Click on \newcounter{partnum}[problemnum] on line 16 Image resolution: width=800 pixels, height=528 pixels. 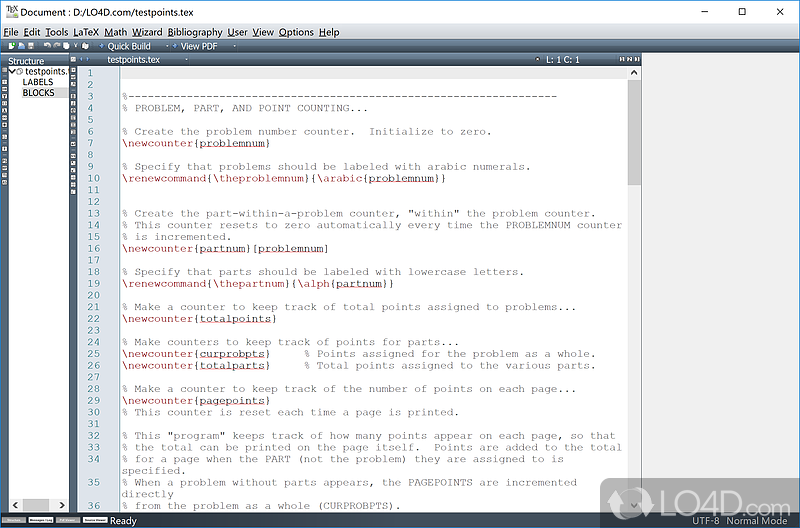pyautogui.click(x=225, y=248)
